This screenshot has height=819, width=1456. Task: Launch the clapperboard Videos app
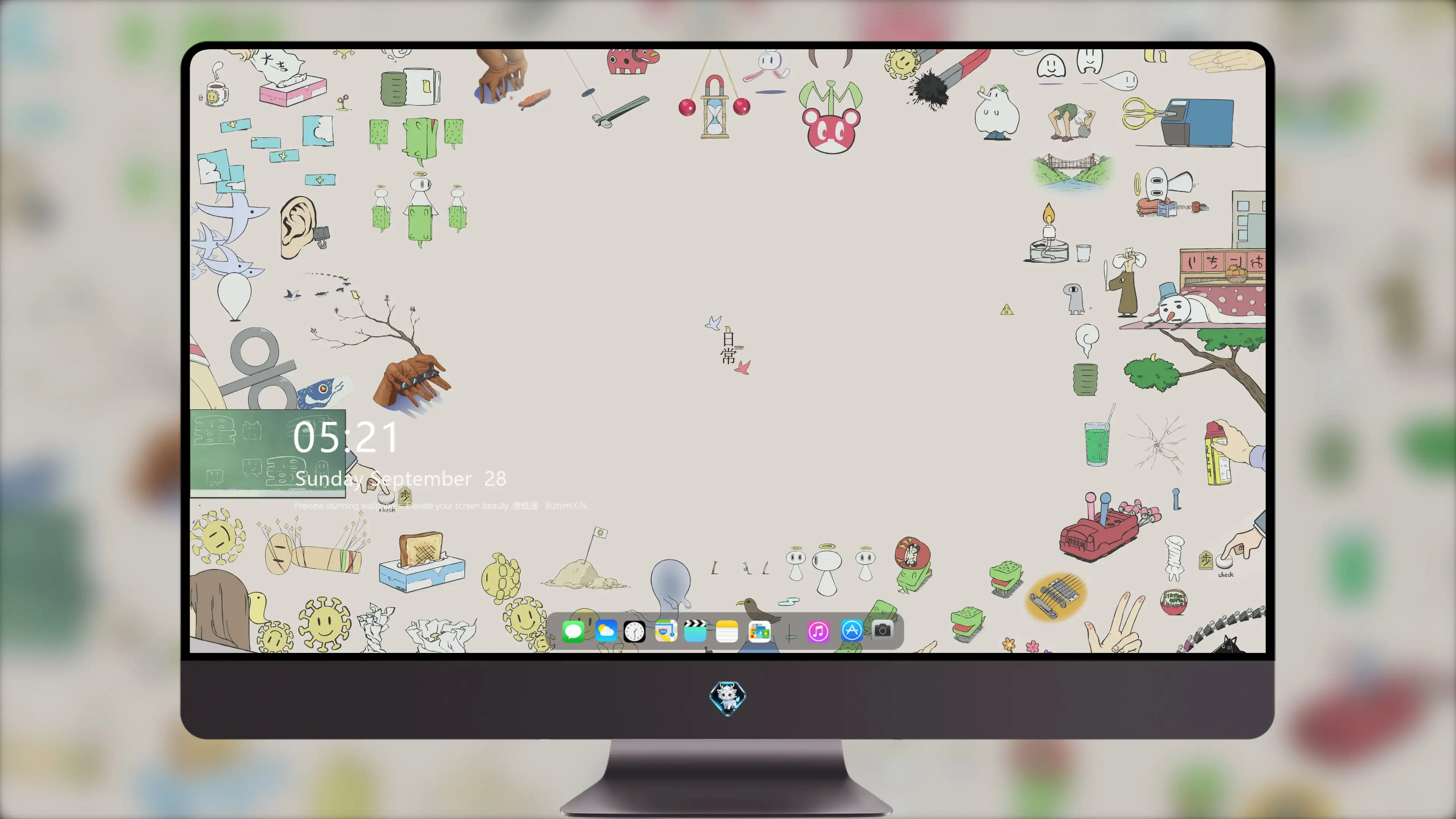tap(695, 631)
